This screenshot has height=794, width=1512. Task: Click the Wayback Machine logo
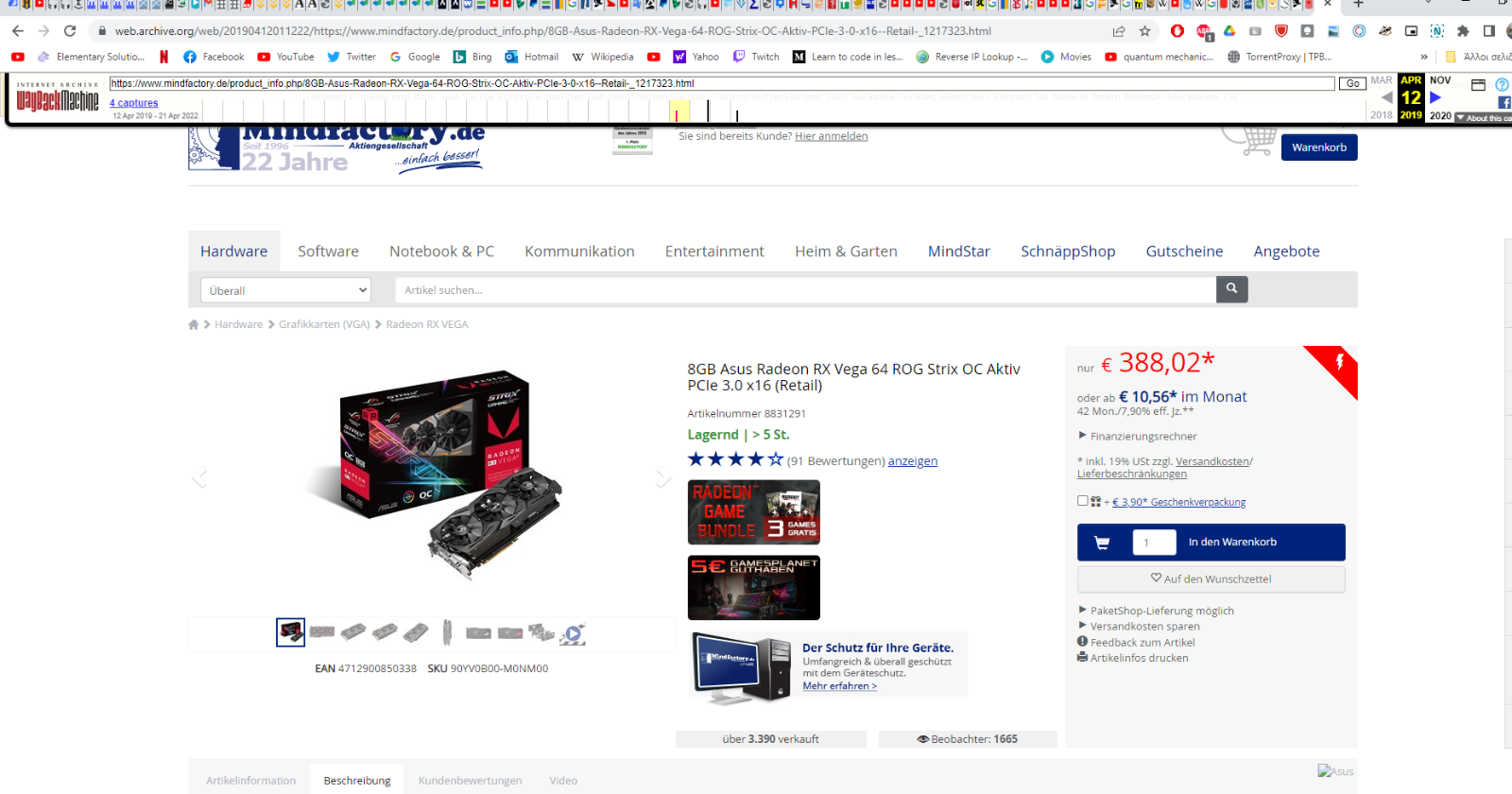(x=58, y=97)
